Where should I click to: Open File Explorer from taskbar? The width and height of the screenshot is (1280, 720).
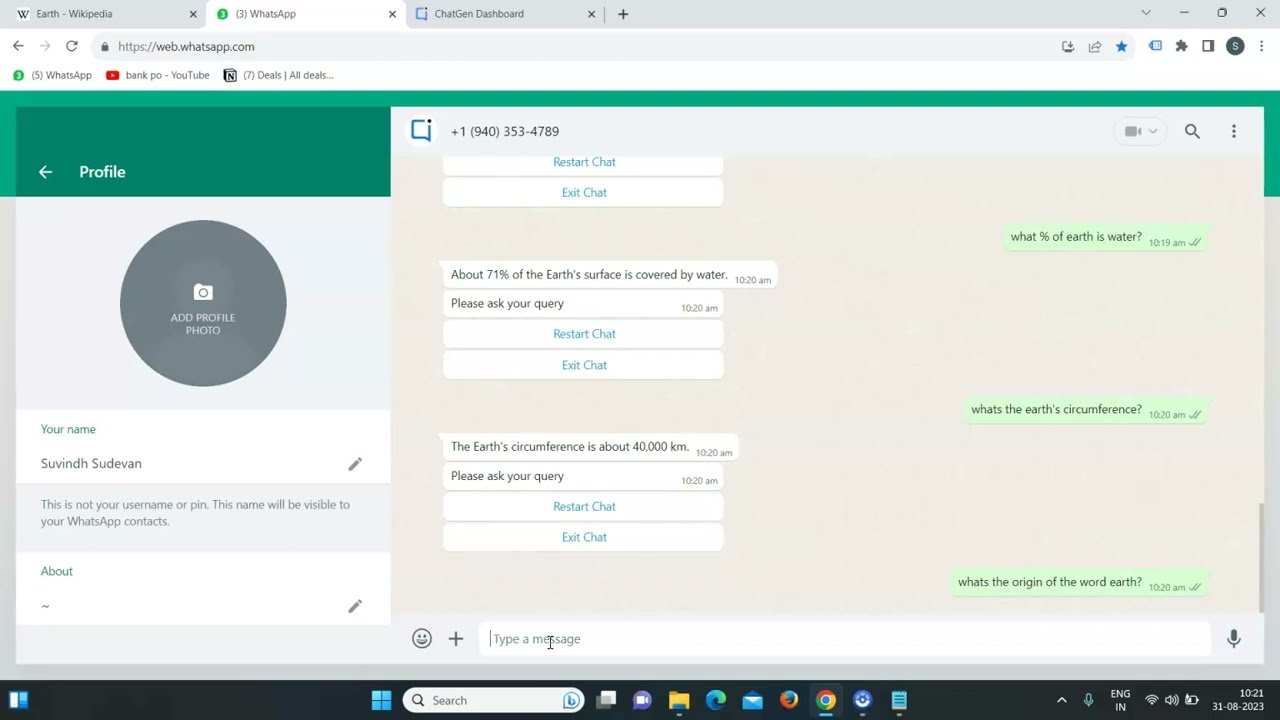tap(679, 700)
